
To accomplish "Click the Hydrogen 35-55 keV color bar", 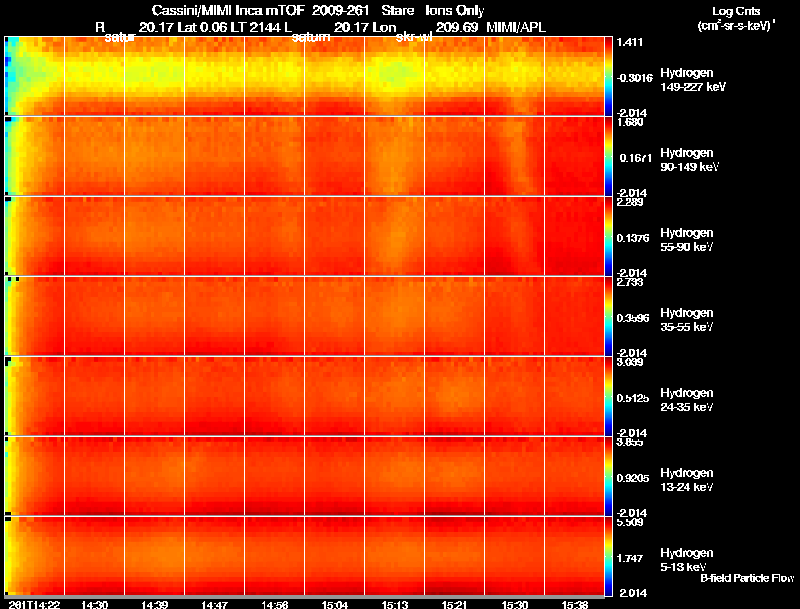I will (608, 316).
